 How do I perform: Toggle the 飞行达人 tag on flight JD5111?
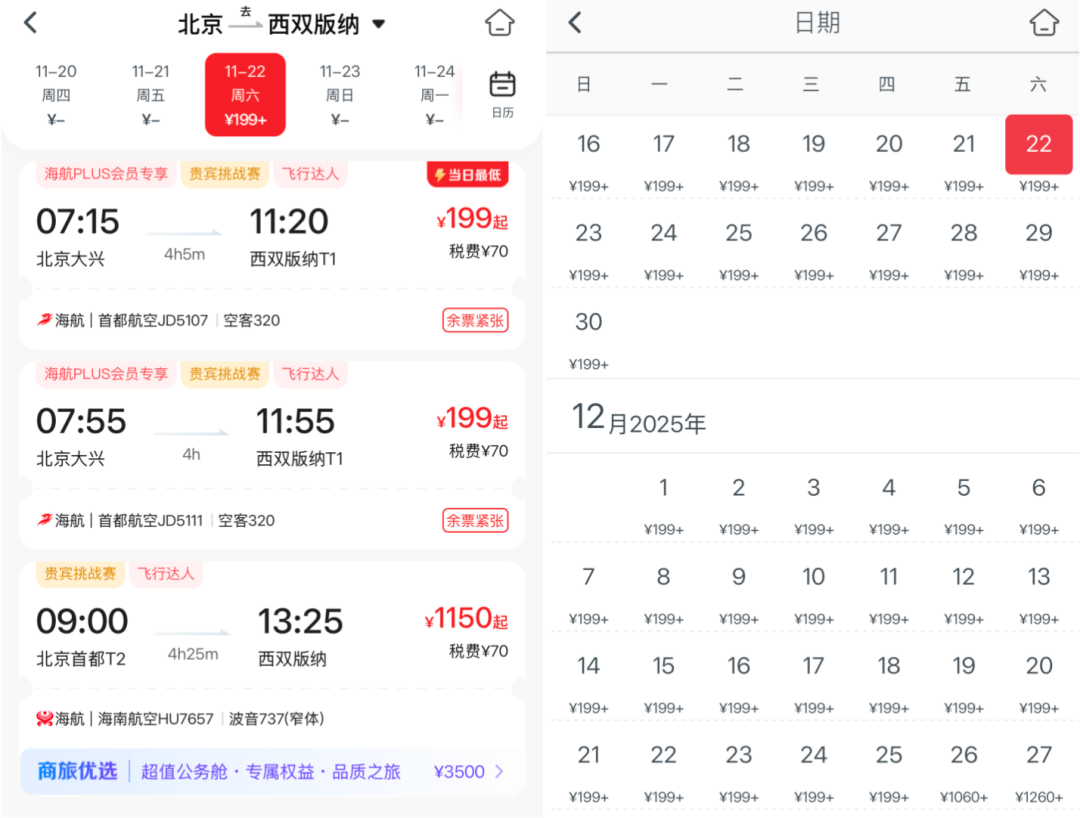tap(311, 374)
